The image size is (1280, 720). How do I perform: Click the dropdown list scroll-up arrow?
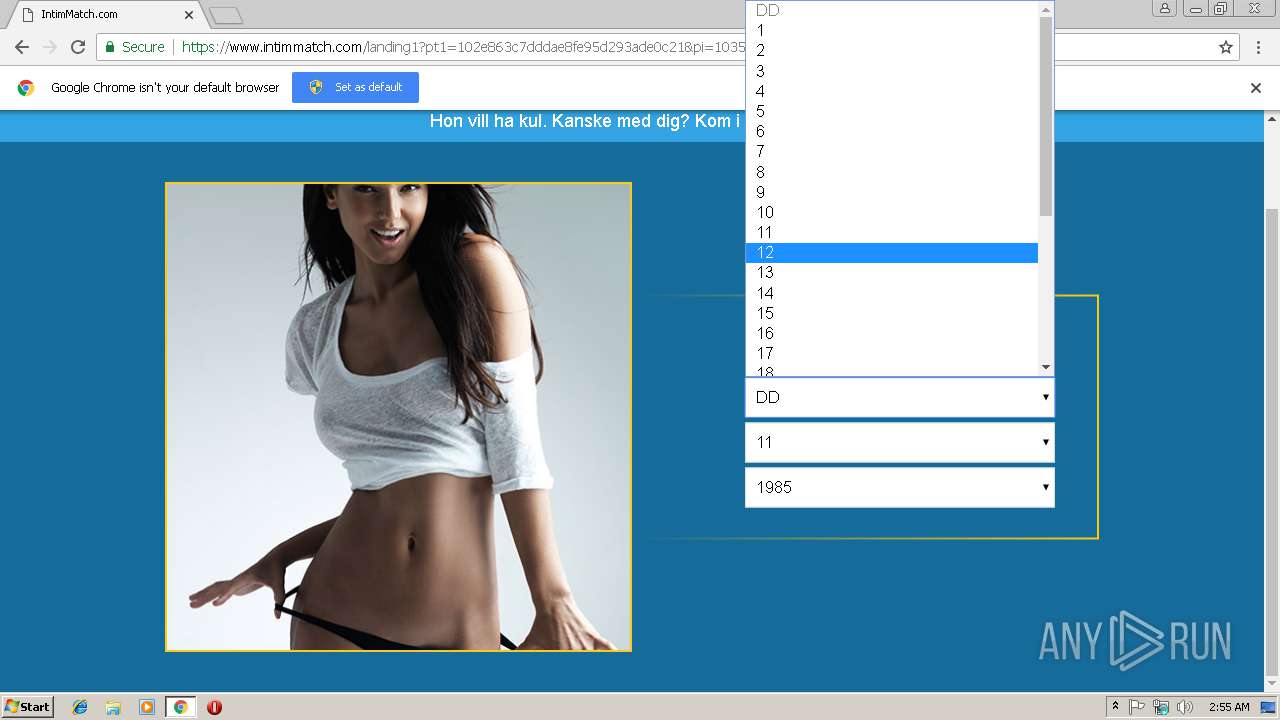coord(1046,9)
